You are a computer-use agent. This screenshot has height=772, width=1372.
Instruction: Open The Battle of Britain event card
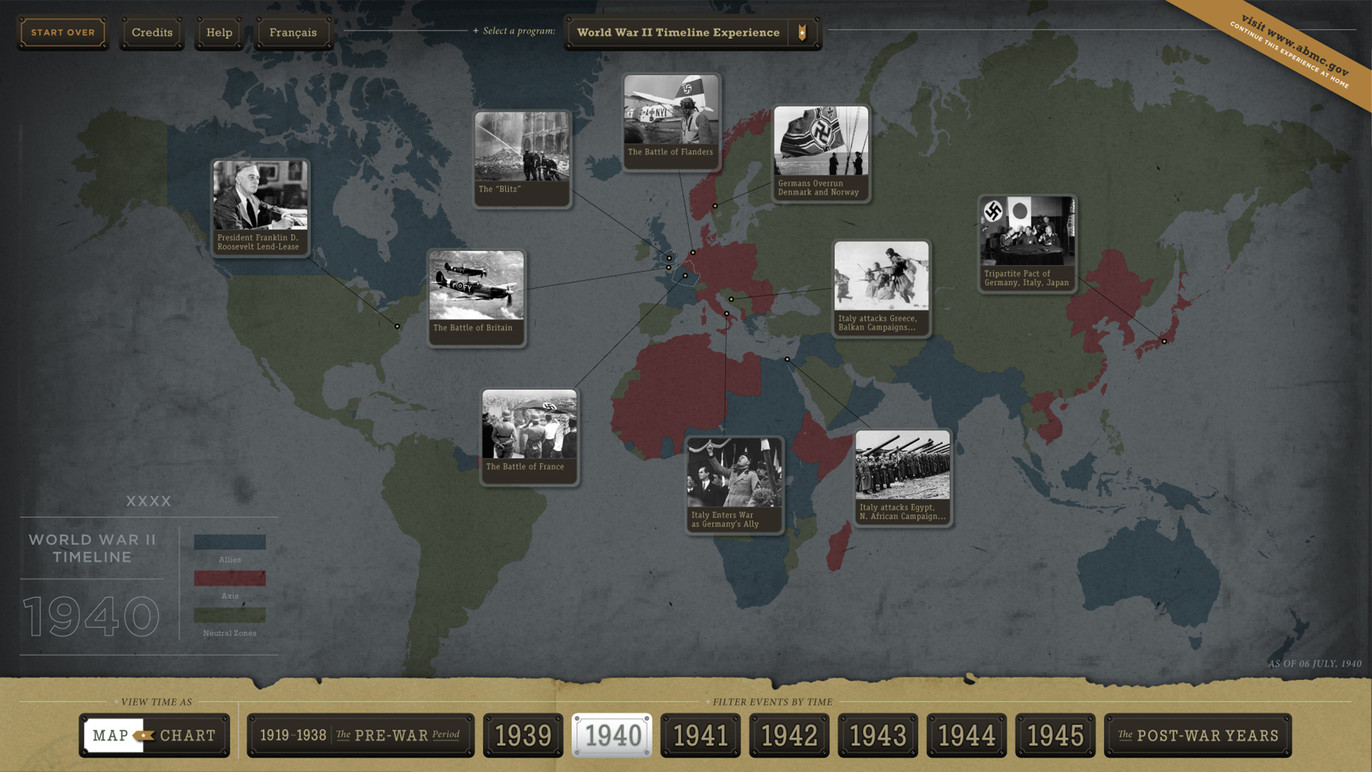pyautogui.click(x=477, y=298)
